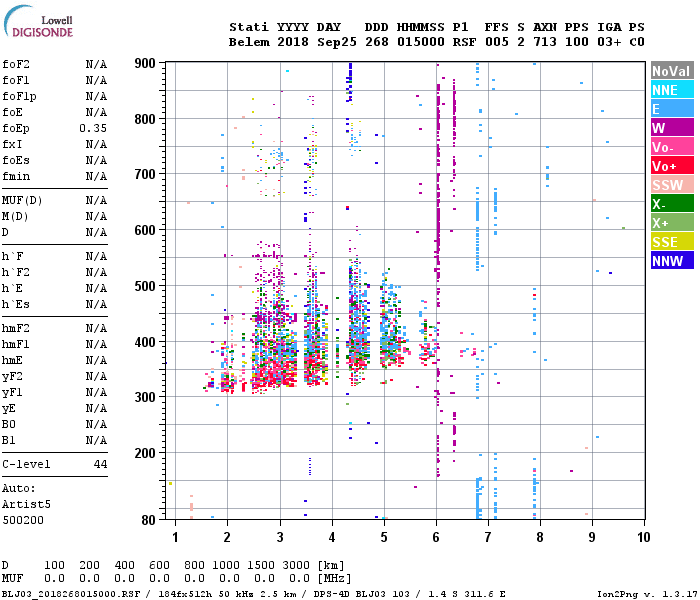700x600 pixels.
Task: Click the Belem station name in header
Action: [249, 42]
